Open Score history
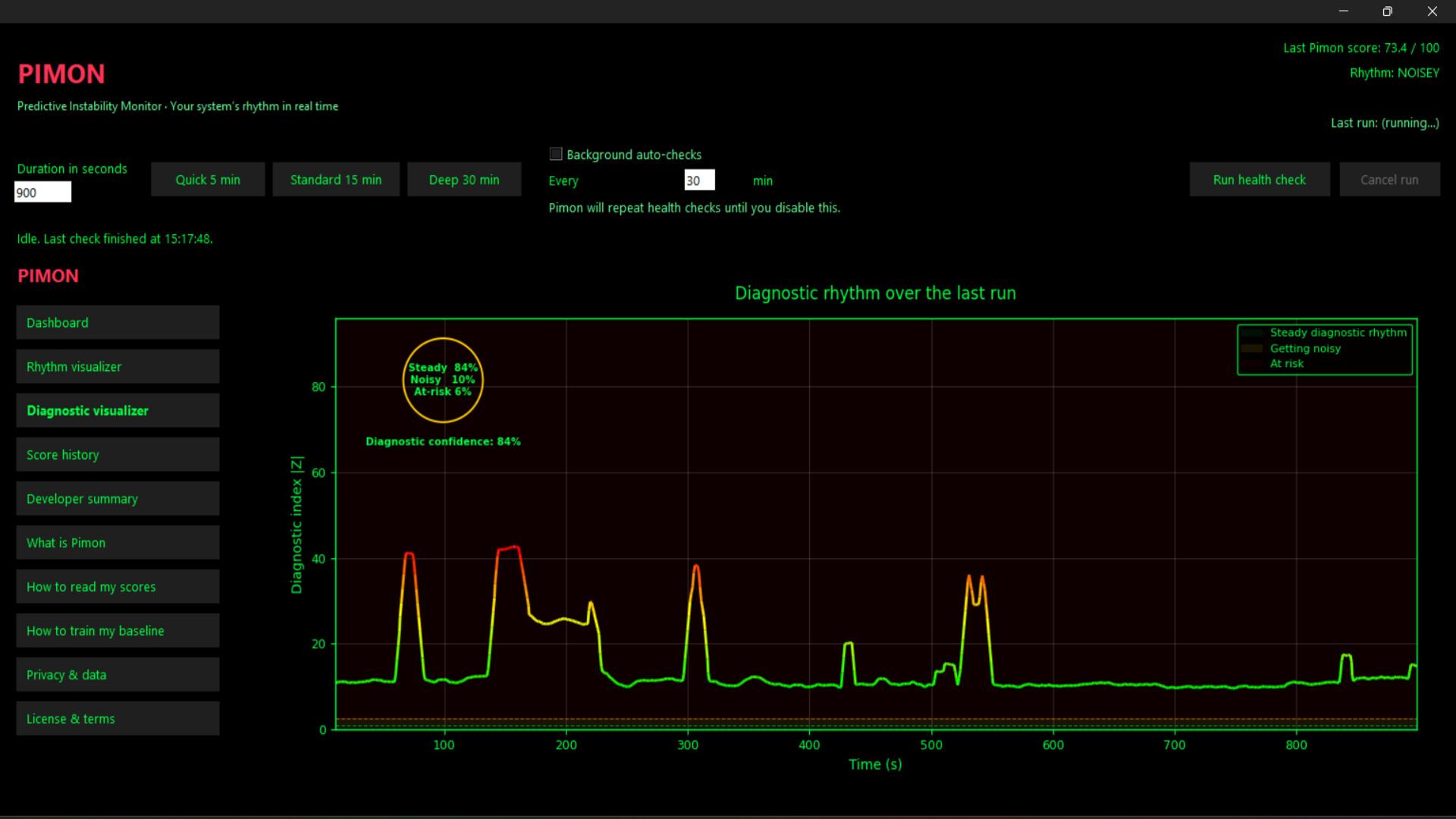This screenshot has height=819, width=1456. (x=117, y=454)
